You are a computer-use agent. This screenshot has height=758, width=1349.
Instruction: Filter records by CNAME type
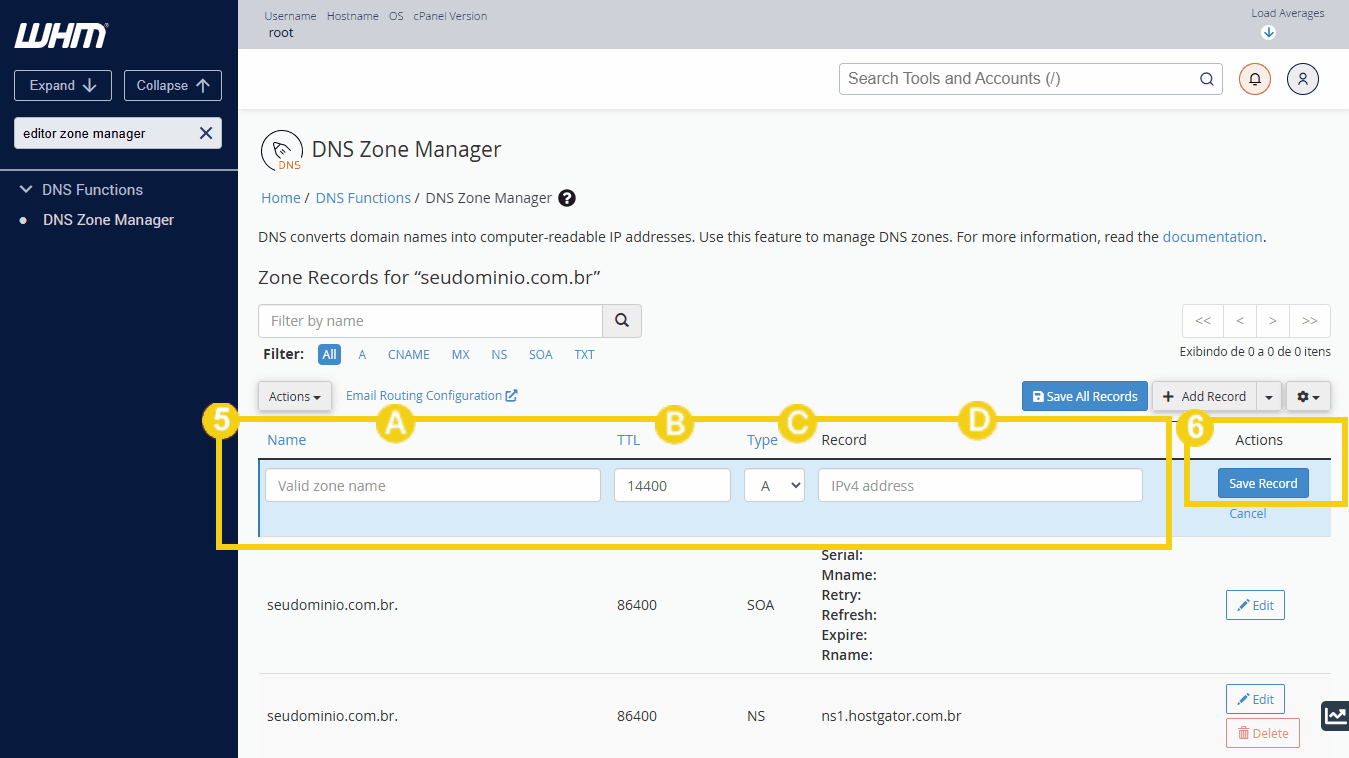coord(409,354)
